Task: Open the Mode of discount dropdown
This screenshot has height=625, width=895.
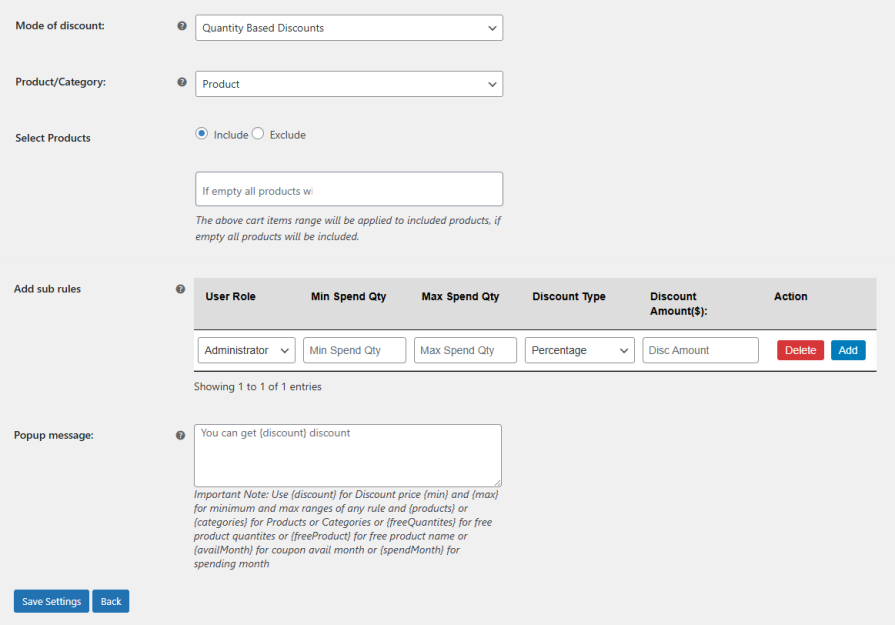Action: click(x=349, y=28)
